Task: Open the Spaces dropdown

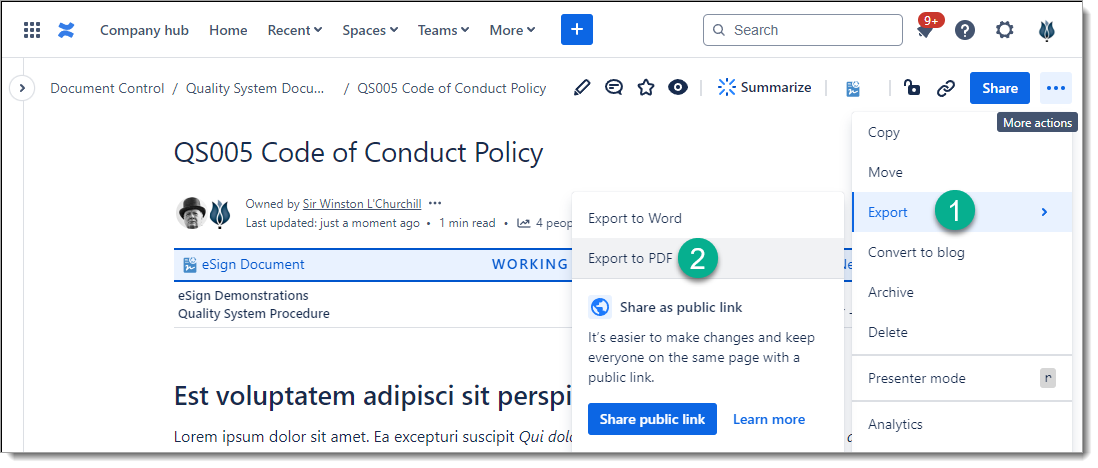Action: tap(369, 30)
